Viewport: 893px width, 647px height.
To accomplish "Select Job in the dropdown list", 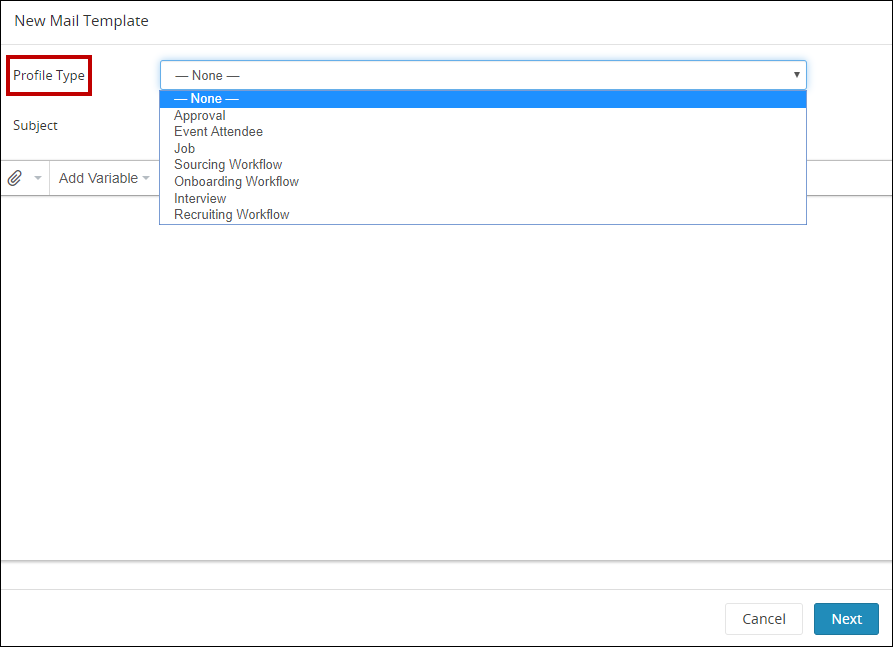I will 483,149.
